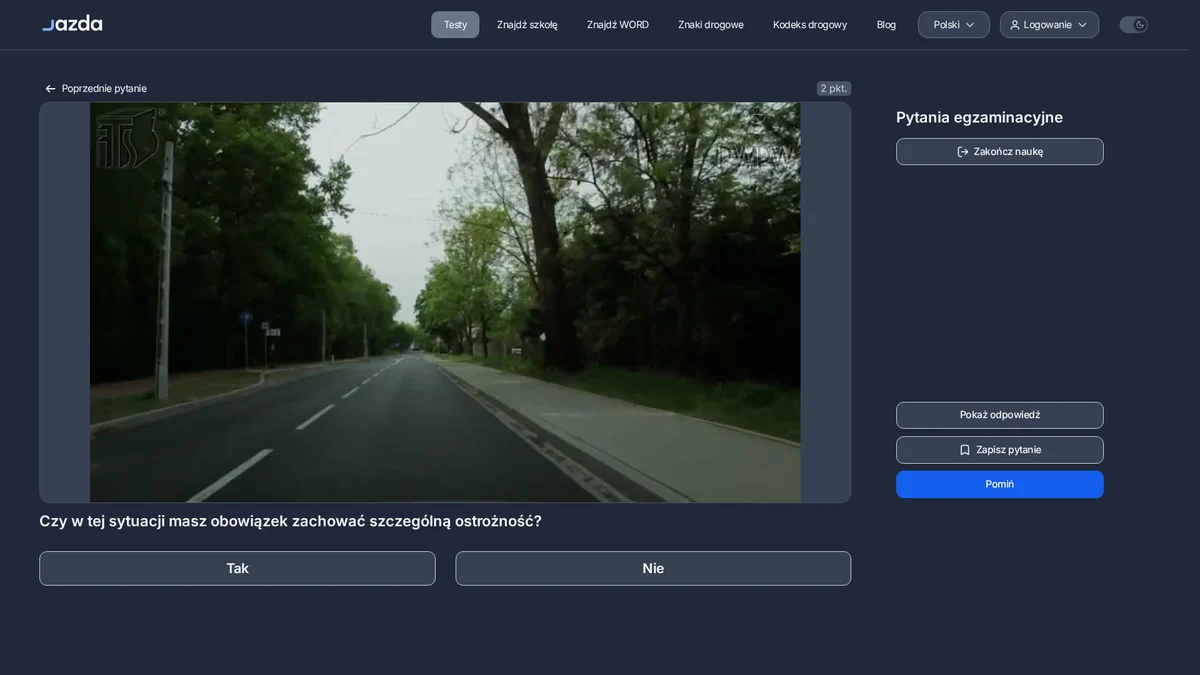Visit the Blog link
Image resolution: width=1200 pixels, height=675 pixels.
pos(886,25)
